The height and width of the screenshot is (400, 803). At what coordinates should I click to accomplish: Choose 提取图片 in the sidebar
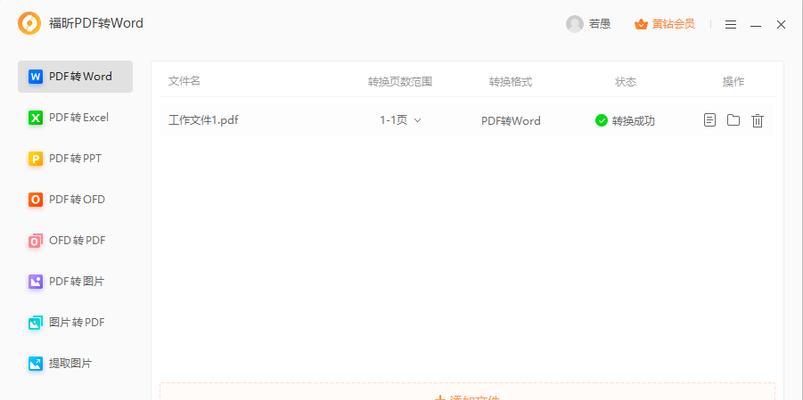75,364
